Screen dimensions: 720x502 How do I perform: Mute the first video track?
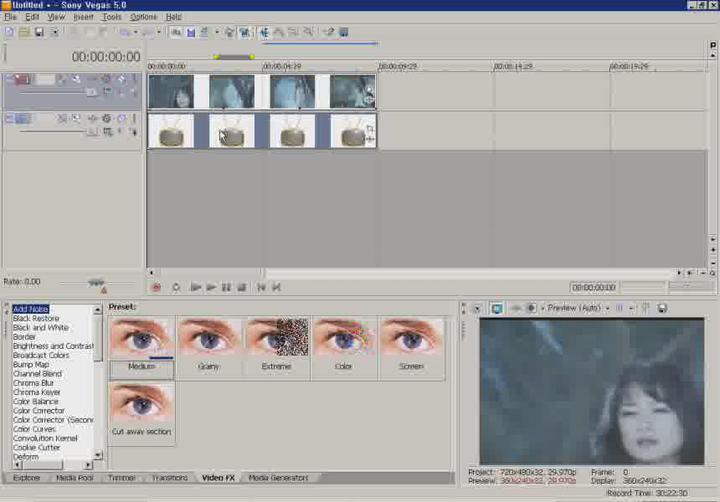click(x=122, y=79)
